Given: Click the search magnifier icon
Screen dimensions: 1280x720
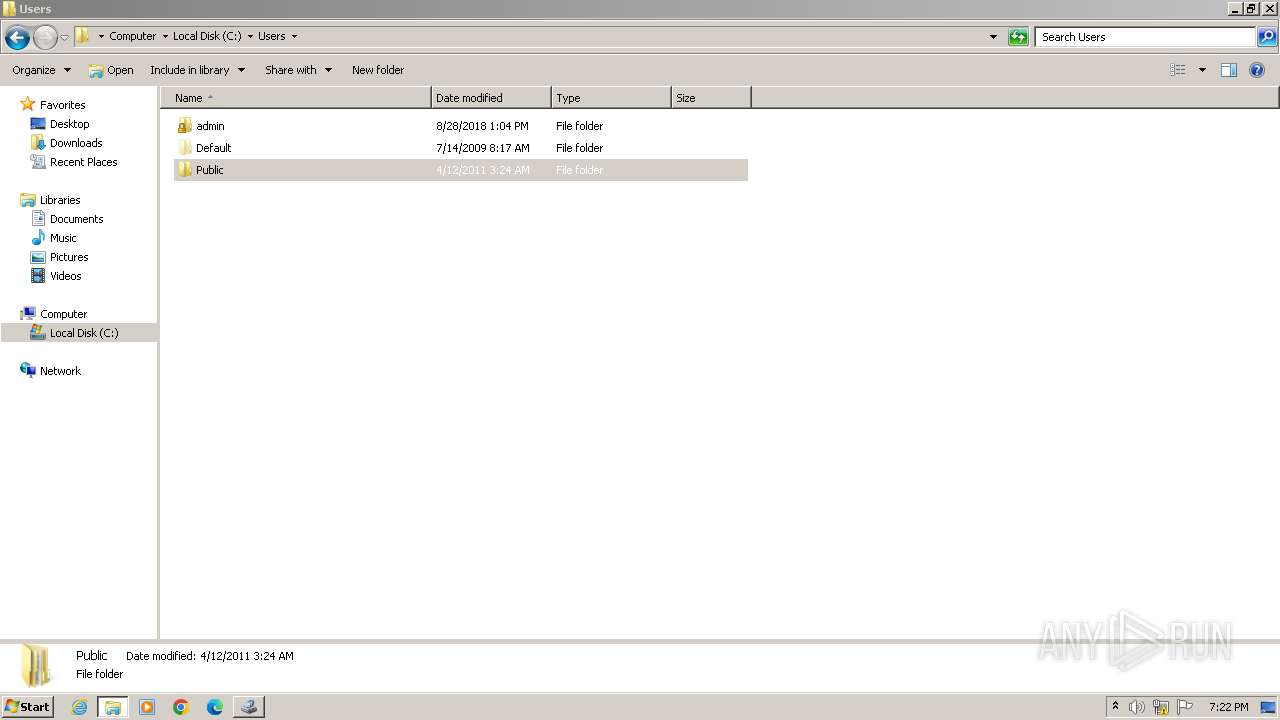Looking at the screenshot, I should (x=1266, y=37).
